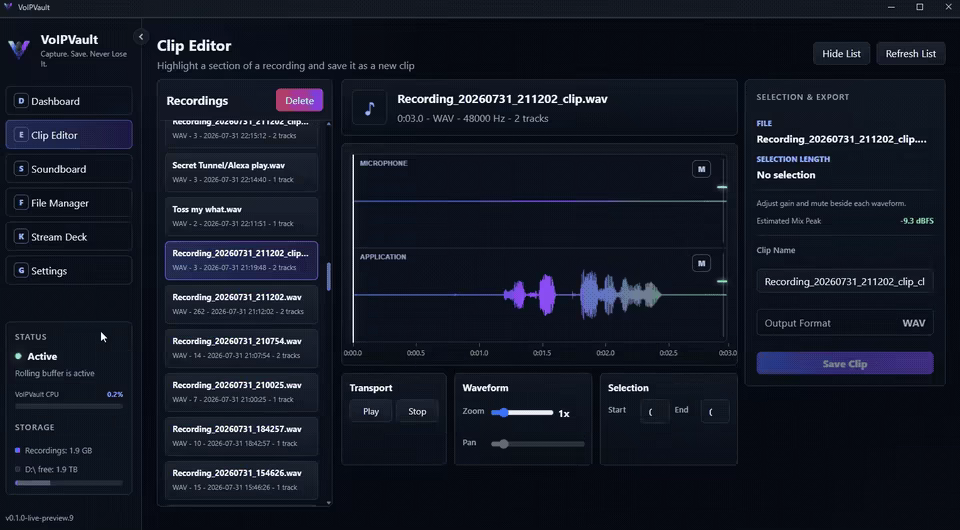The width and height of the screenshot is (960, 530).
Task: Click the Application track gain slider handle
Action: tap(722, 281)
